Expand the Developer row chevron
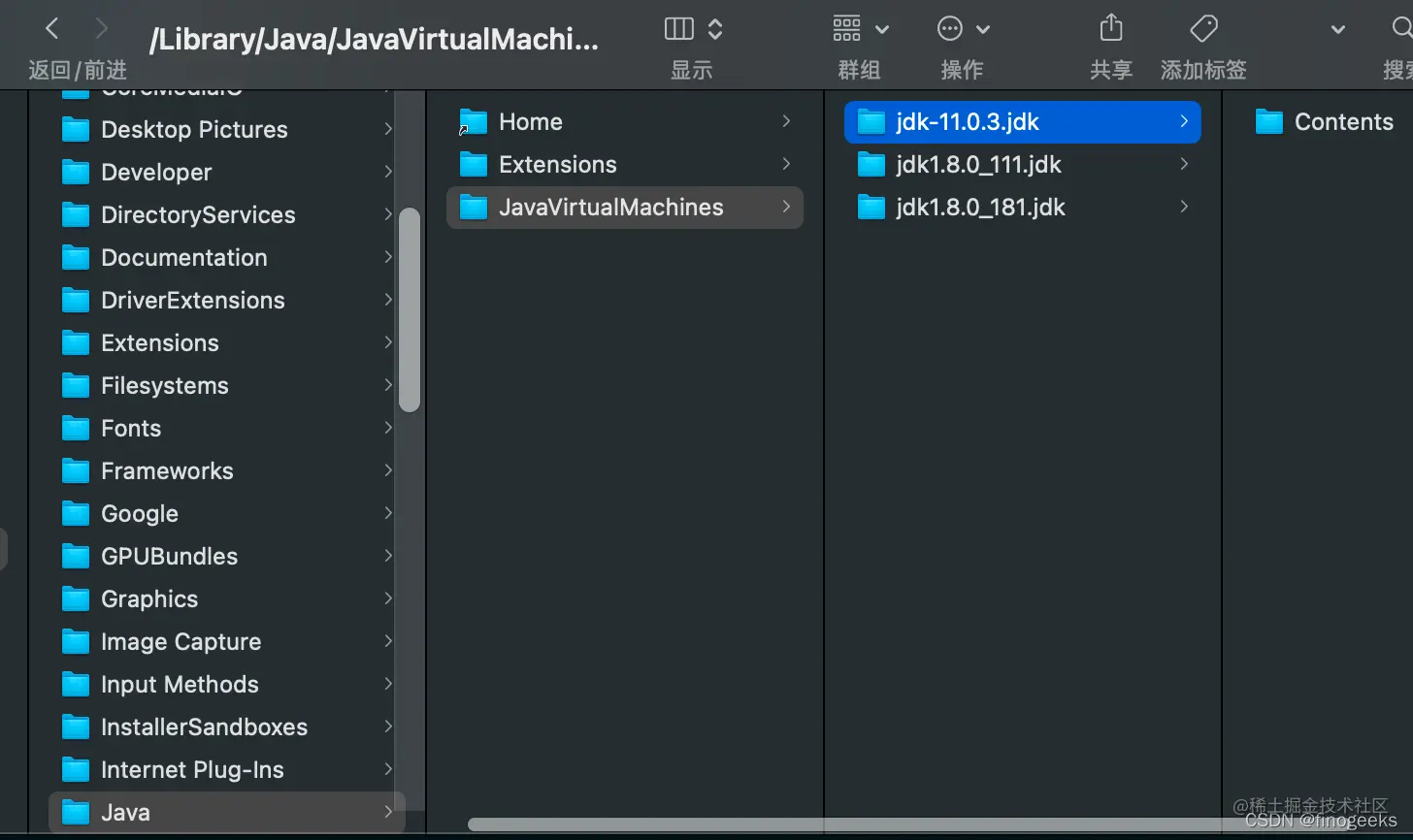The image size is (1413, 840). [x=388, y=172]
